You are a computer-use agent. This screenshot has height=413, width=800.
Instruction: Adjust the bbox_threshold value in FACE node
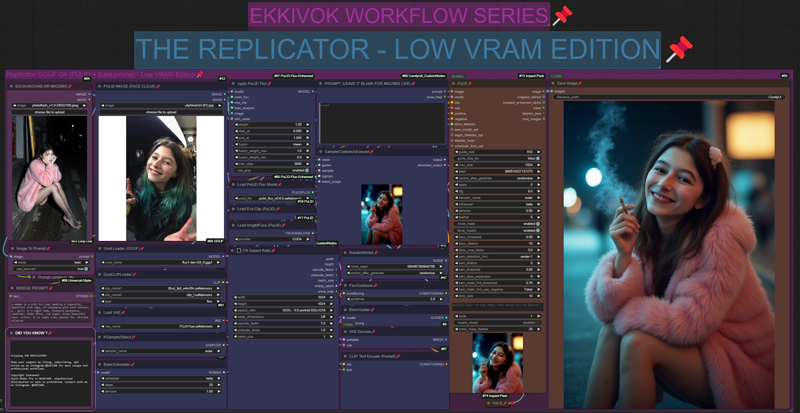point(497,237)
